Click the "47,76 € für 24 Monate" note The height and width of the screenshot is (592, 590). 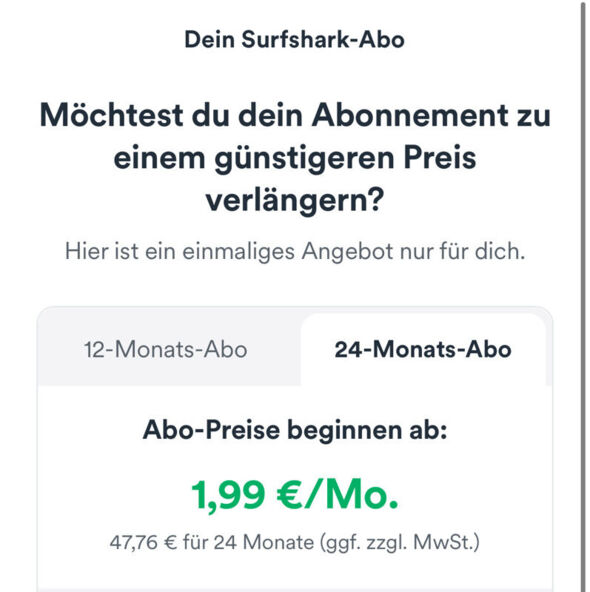point(212,543)
